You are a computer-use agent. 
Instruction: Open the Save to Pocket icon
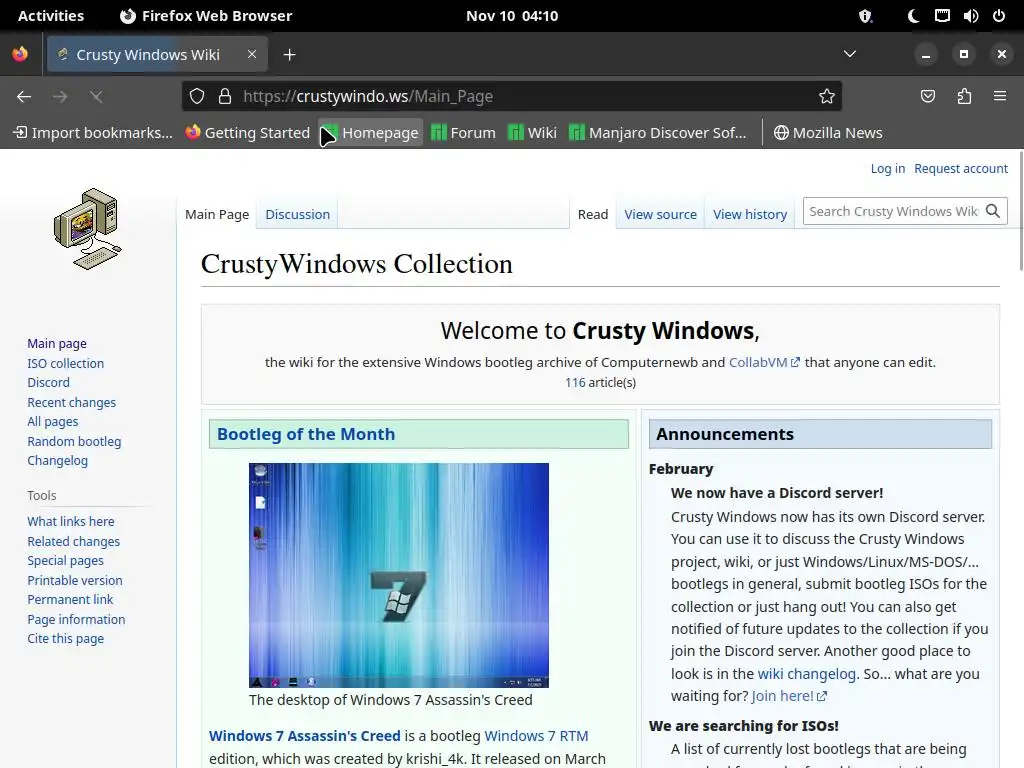pyautogui.click(x=928, y=97)
